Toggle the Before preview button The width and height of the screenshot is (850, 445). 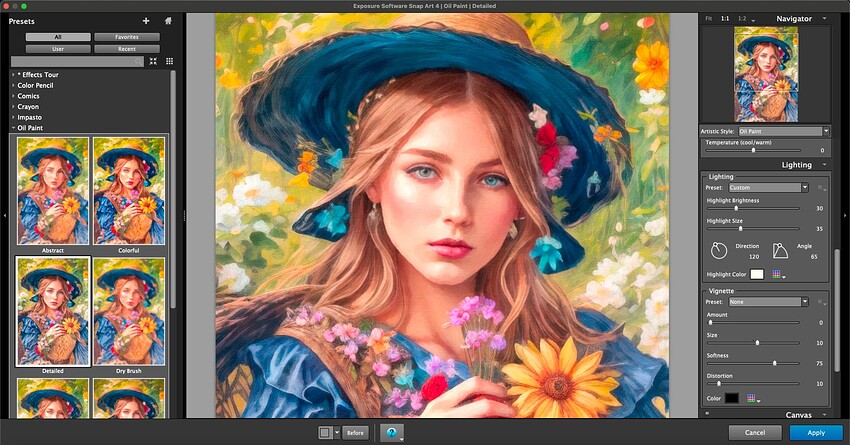tap(355, 433)
